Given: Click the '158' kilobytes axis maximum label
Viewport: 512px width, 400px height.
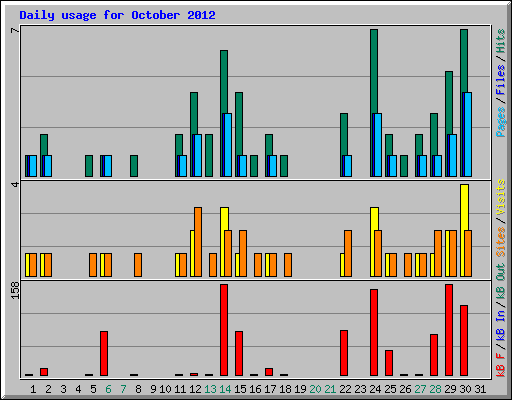Looking at the screenshot, I should pos(15,290).
